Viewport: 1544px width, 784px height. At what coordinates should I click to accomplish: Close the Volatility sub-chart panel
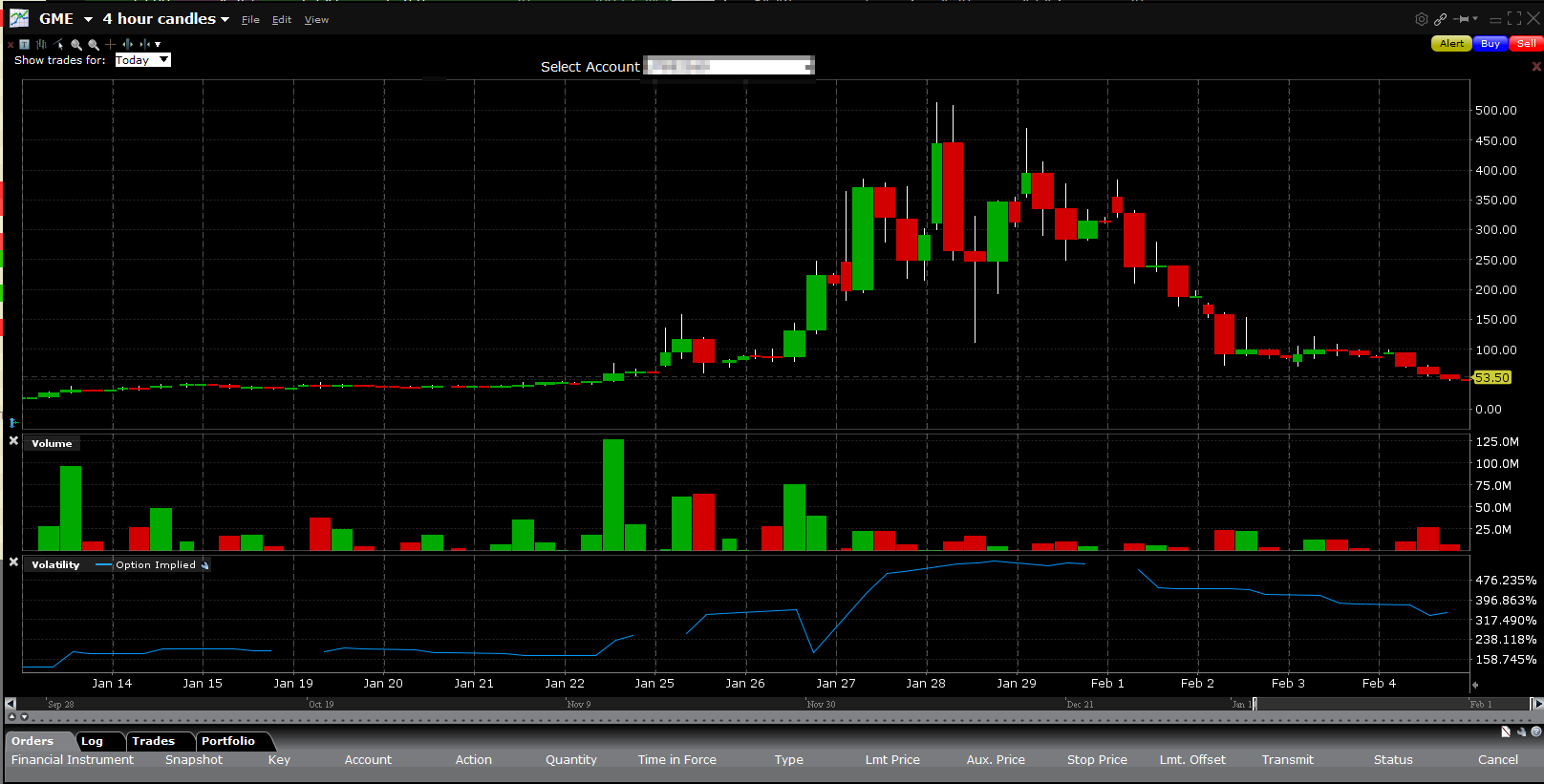pos(13,562)
